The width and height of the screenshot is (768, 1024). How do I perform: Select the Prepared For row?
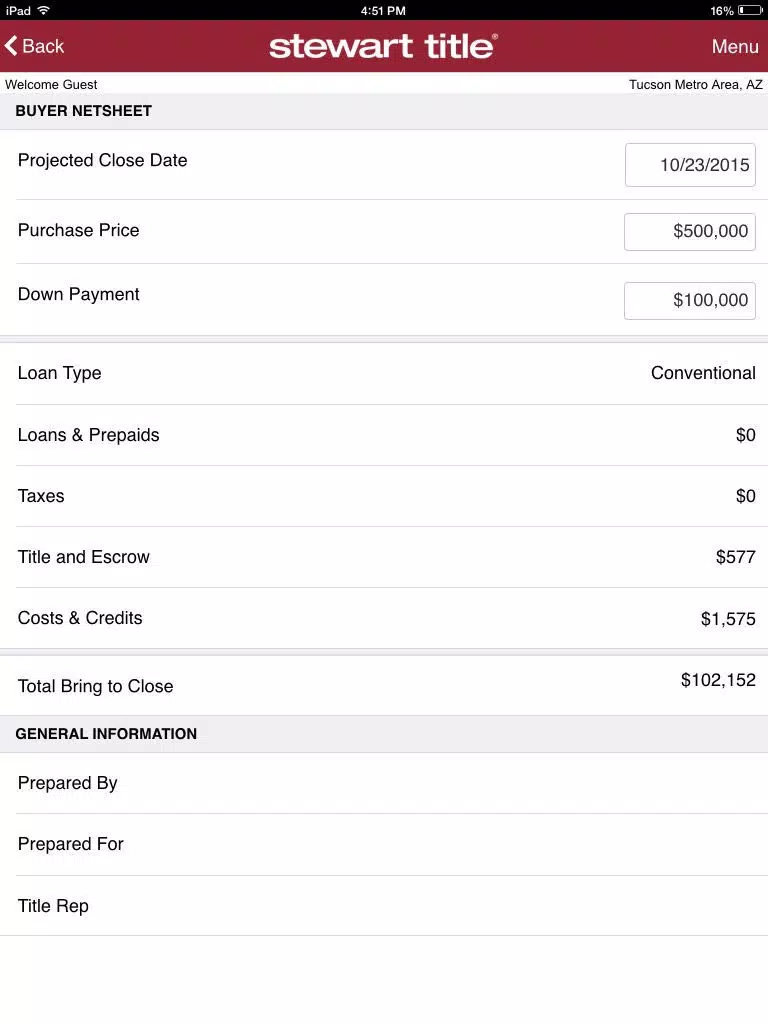coord(384,844)
